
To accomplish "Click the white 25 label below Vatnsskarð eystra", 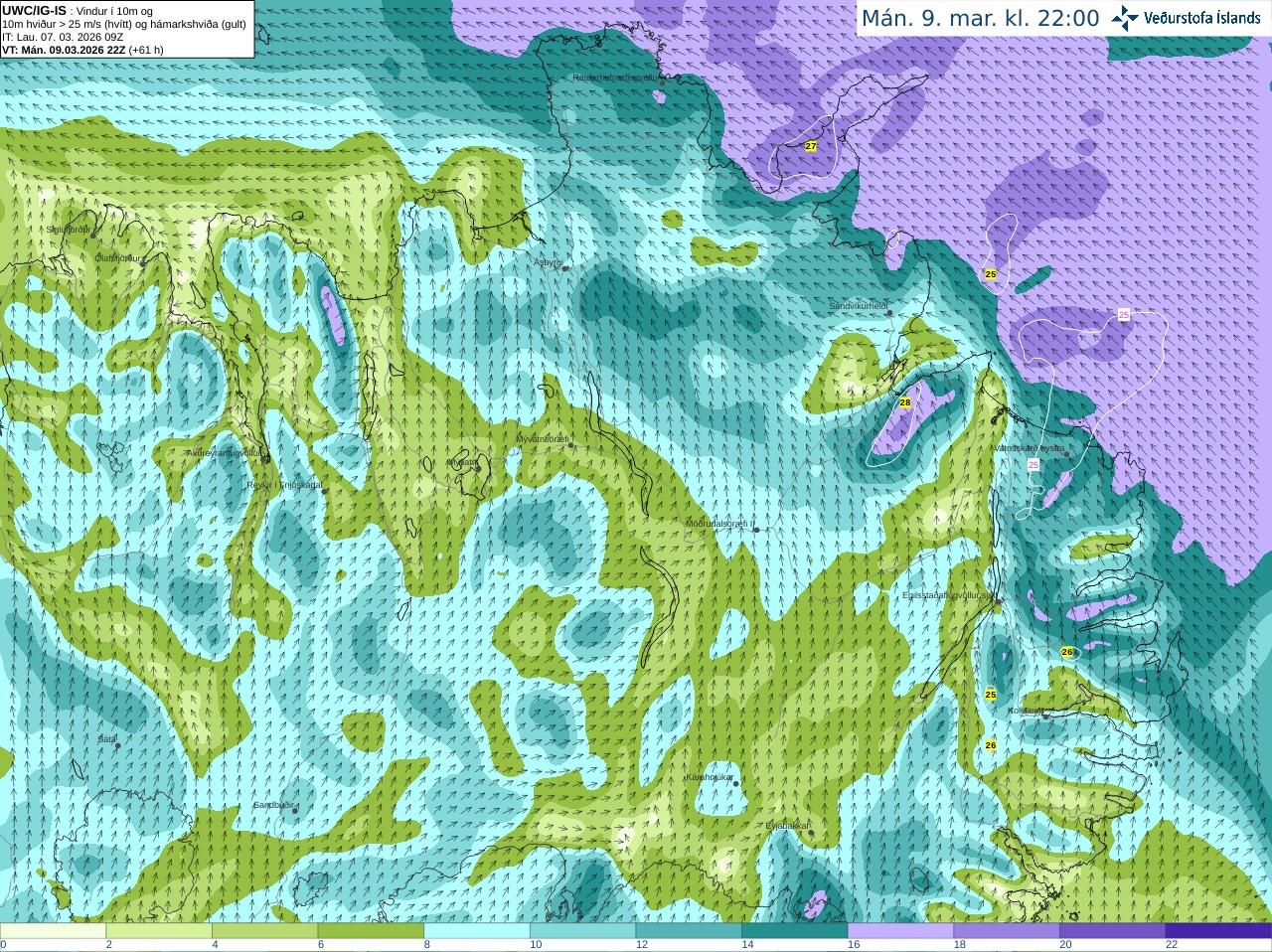I will [1033, 465].
